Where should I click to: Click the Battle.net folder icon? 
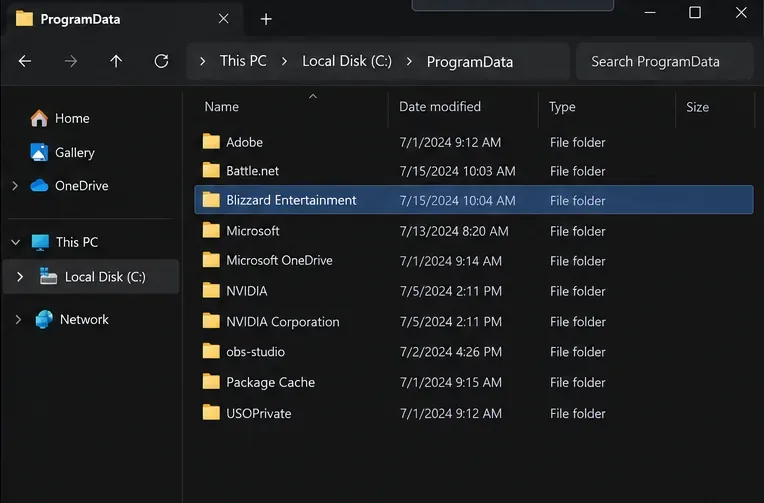[211, 170]
